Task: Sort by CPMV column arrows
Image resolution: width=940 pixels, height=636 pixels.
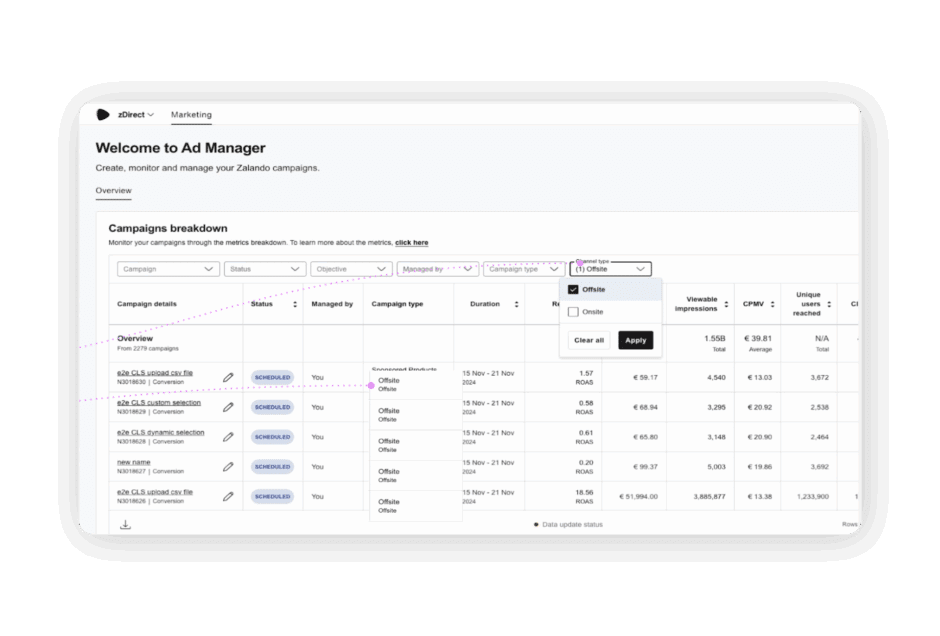Action: click(772, 305)
